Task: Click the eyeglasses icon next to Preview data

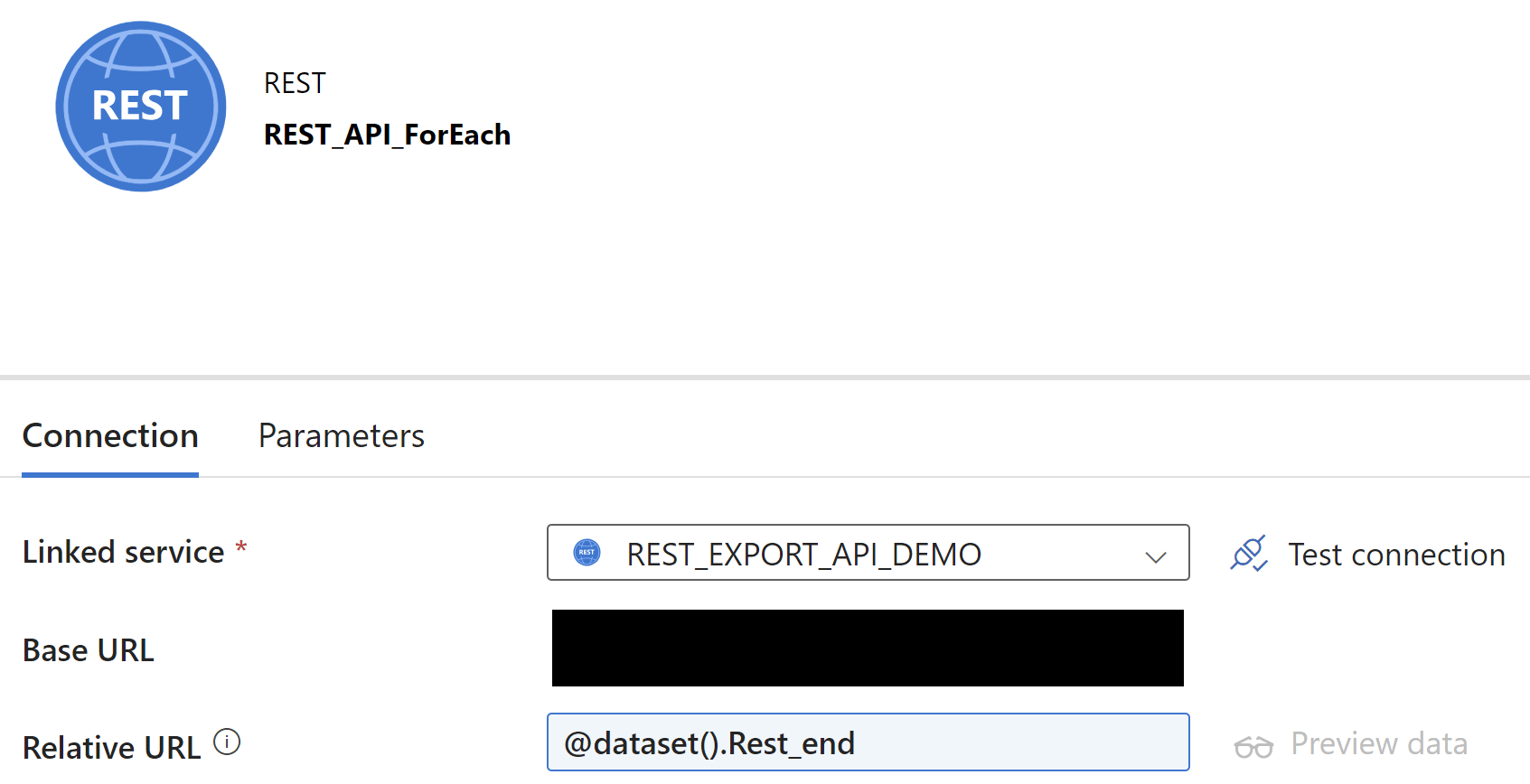Action: click(1254, 744)
